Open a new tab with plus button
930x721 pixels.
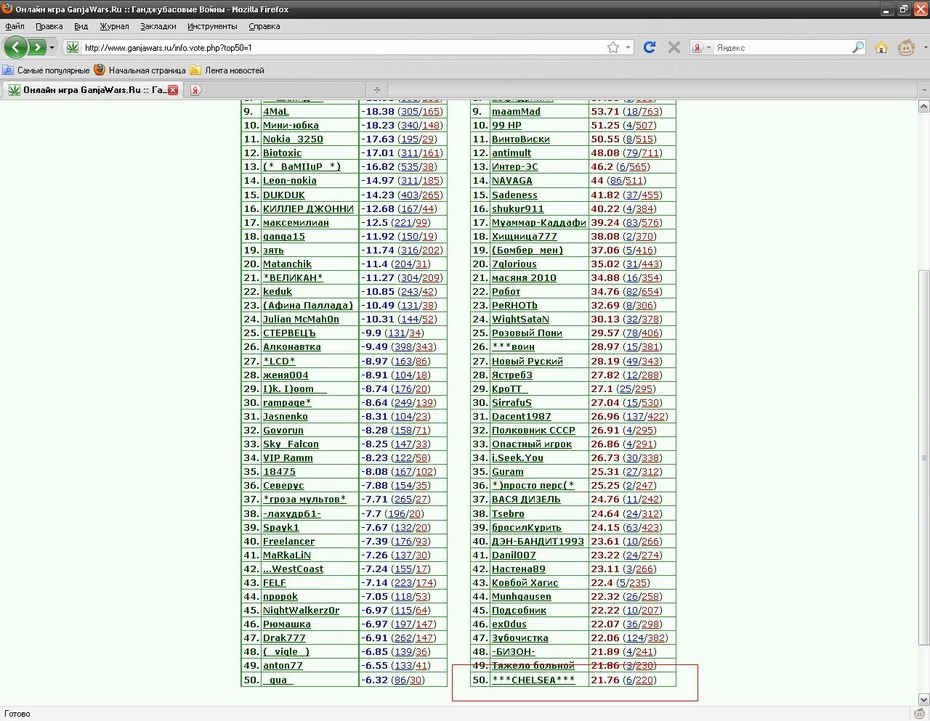click(x=377, y=90)
